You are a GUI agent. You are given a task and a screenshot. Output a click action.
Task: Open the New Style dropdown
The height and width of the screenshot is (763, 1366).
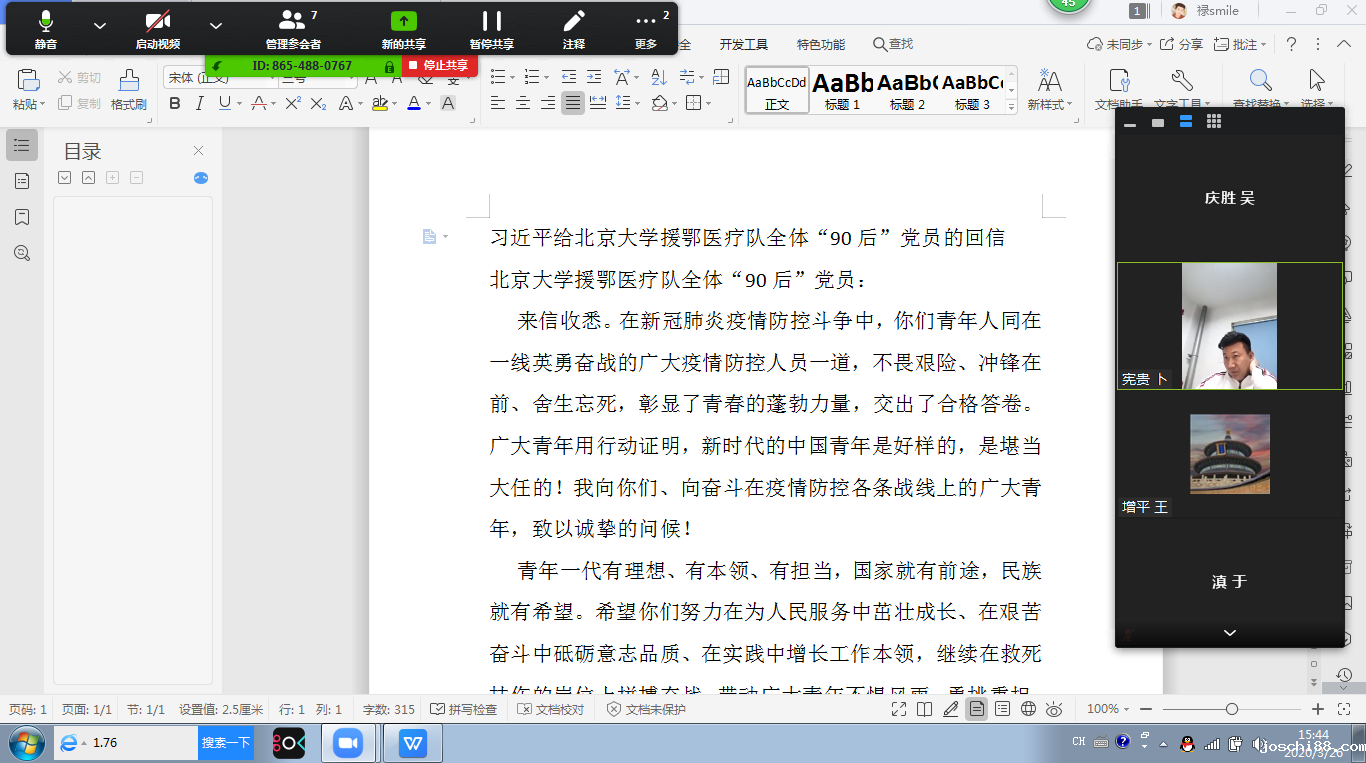[1049, 89]
